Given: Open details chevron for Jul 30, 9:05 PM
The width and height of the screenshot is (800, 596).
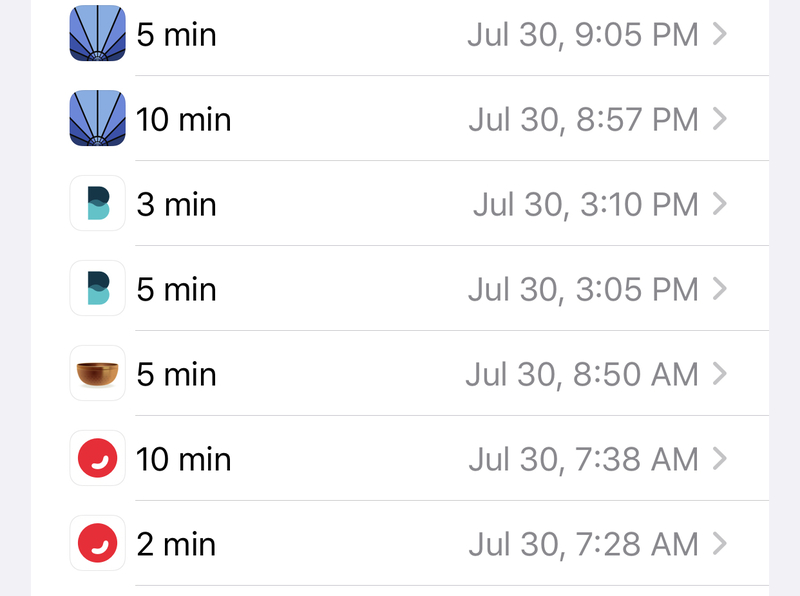Looking at the screenshot, I should [x=719, y=34].
